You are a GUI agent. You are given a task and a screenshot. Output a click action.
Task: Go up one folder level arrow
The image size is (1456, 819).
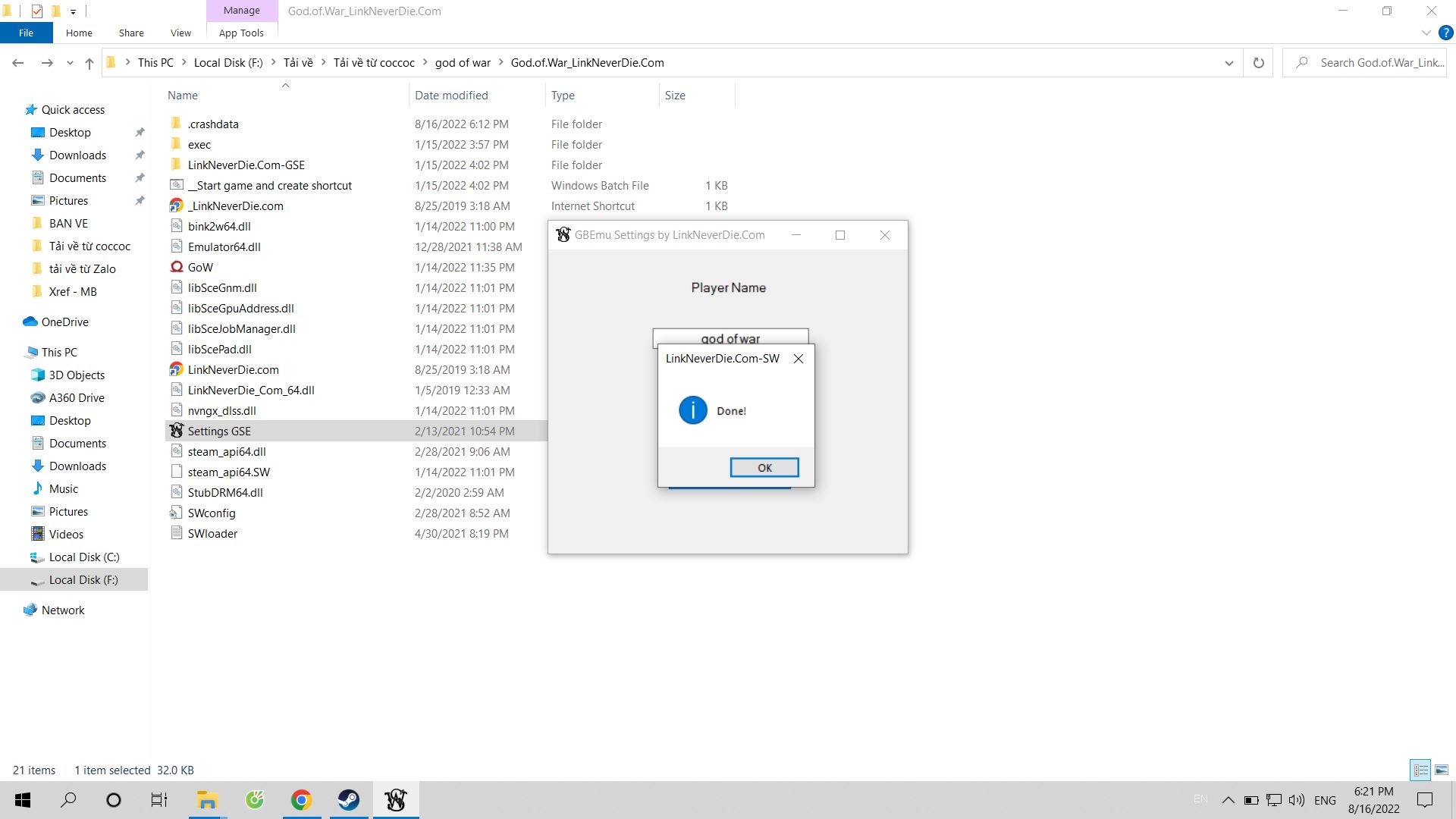pyautogui.click(x=89, y=63)
